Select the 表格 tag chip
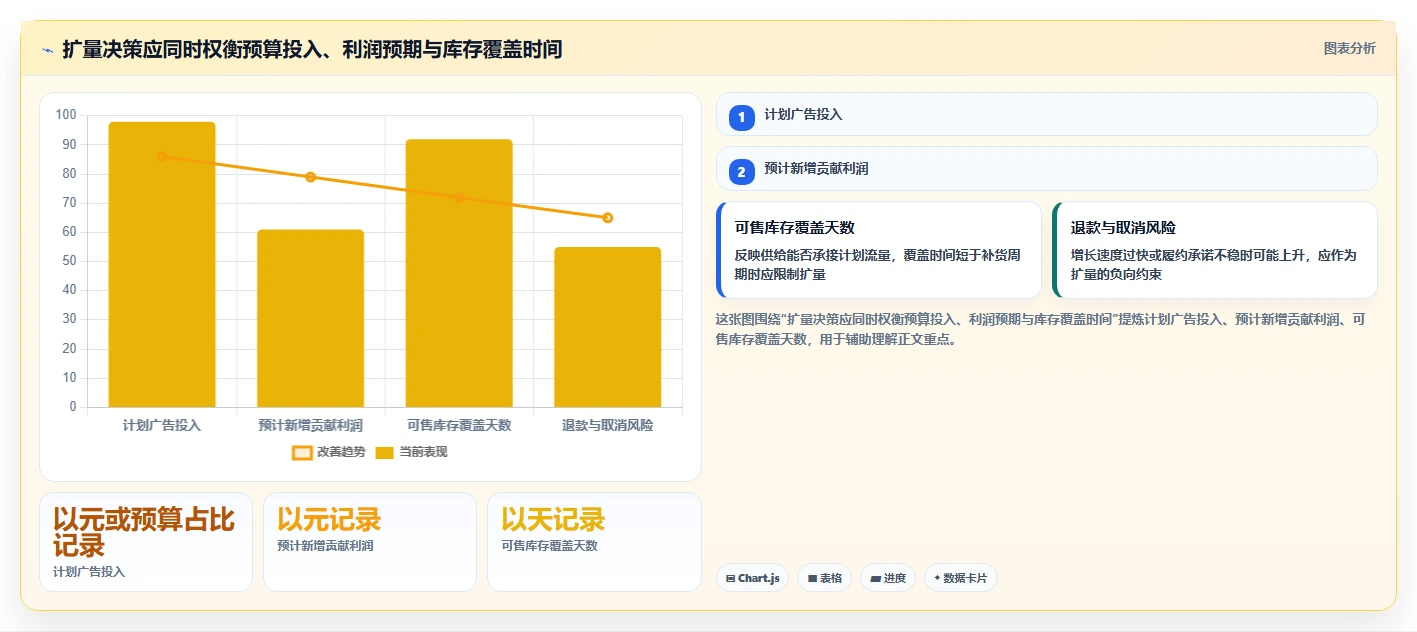The width and height of the screenshot is (1417, 632). (824, 578)
